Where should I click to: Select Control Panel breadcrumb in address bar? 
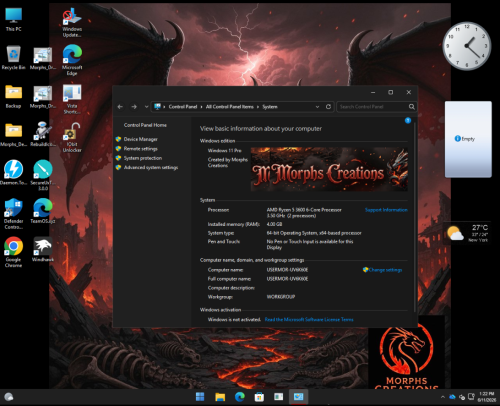[x=183, y=107]
